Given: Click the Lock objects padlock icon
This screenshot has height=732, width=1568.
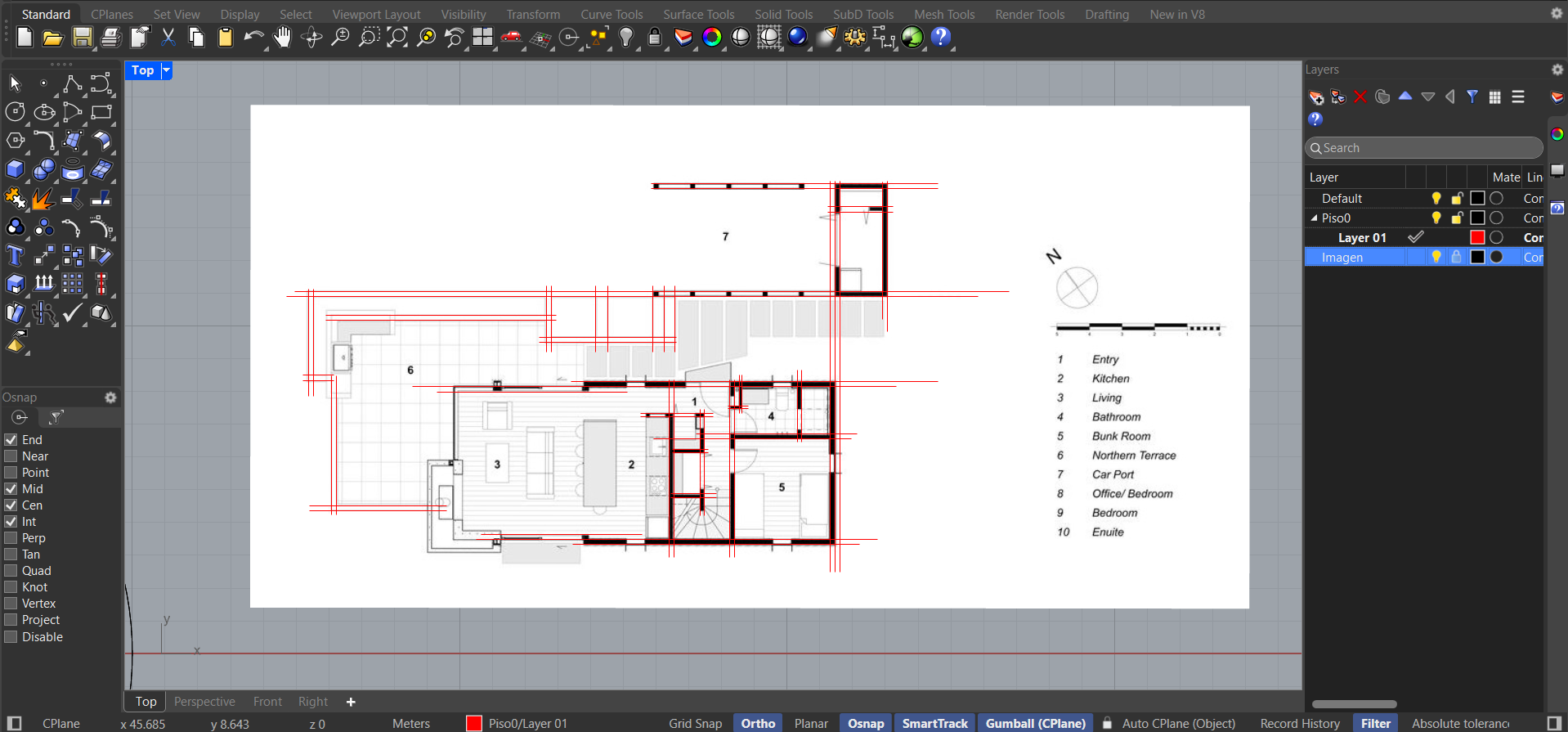Looking at the screenshot, I should click(x=654, y=38).
